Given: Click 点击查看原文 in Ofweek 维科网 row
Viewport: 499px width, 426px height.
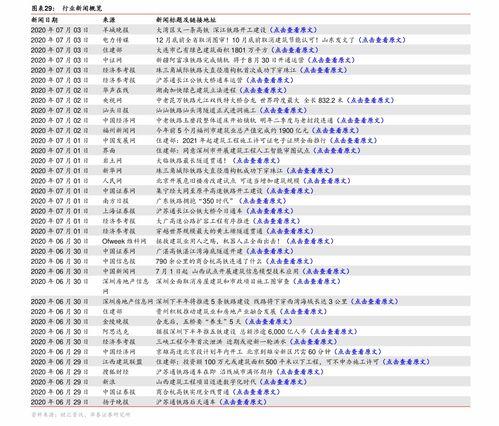Looking at the screenshot, I should click(310, 241).
